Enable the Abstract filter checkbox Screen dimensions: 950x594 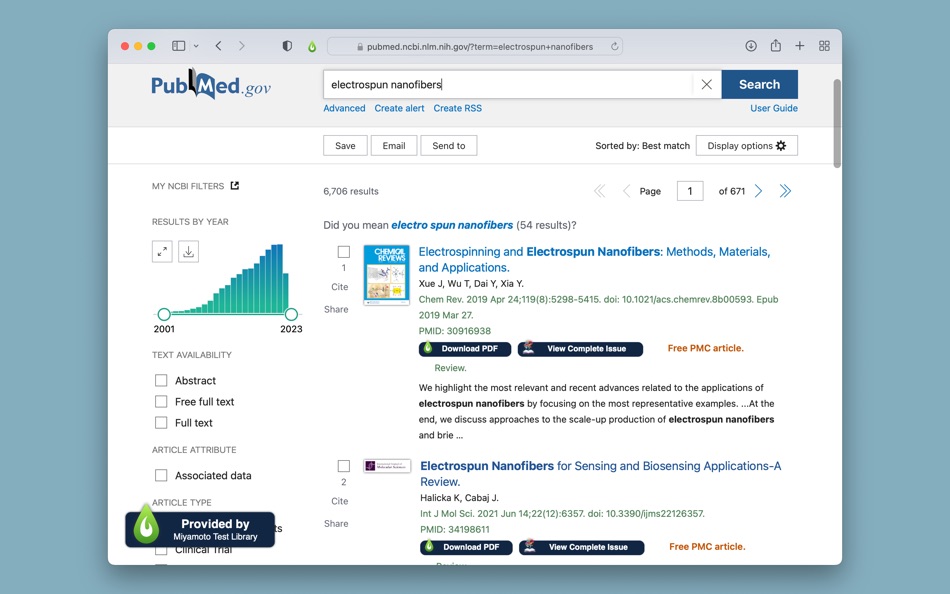[161, 380]
